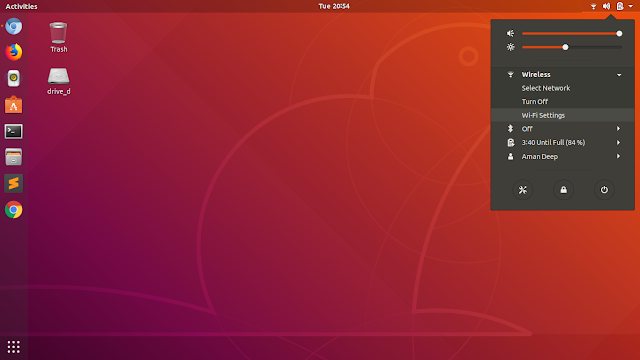Expand Aman Deep user submenu arrow

pyautogui.click(x=619, y=156)
